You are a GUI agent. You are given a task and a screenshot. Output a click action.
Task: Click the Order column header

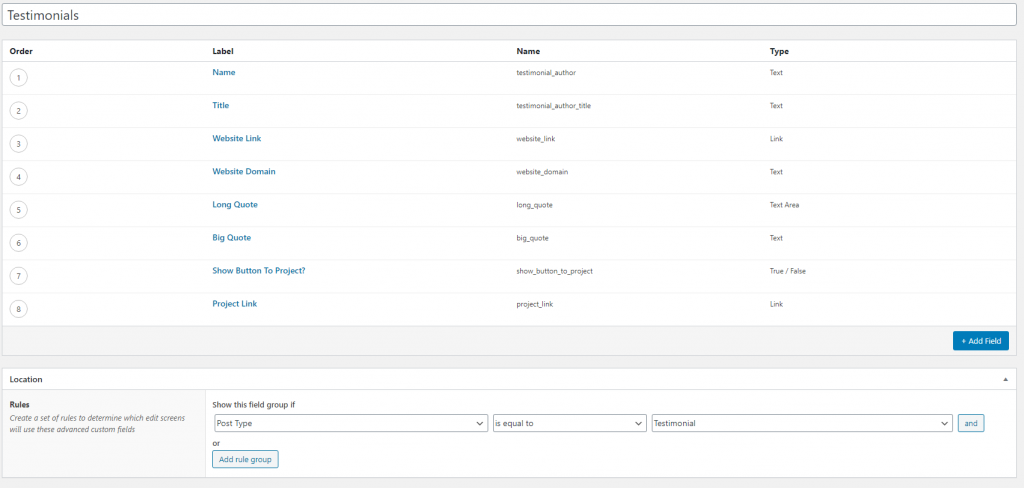click(21, 51)
